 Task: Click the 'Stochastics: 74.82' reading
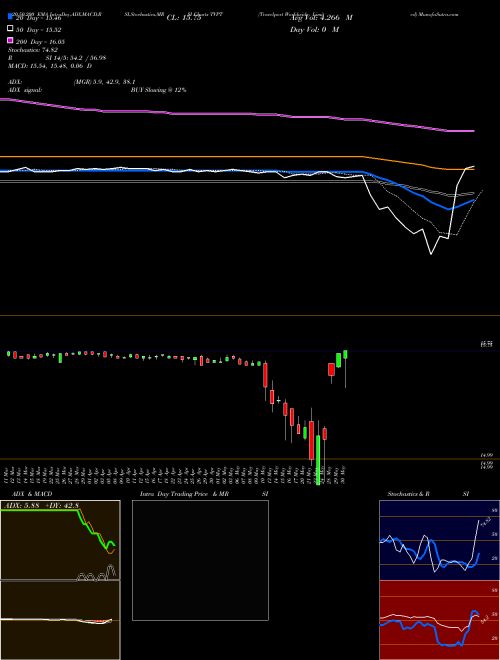point(32,50)
